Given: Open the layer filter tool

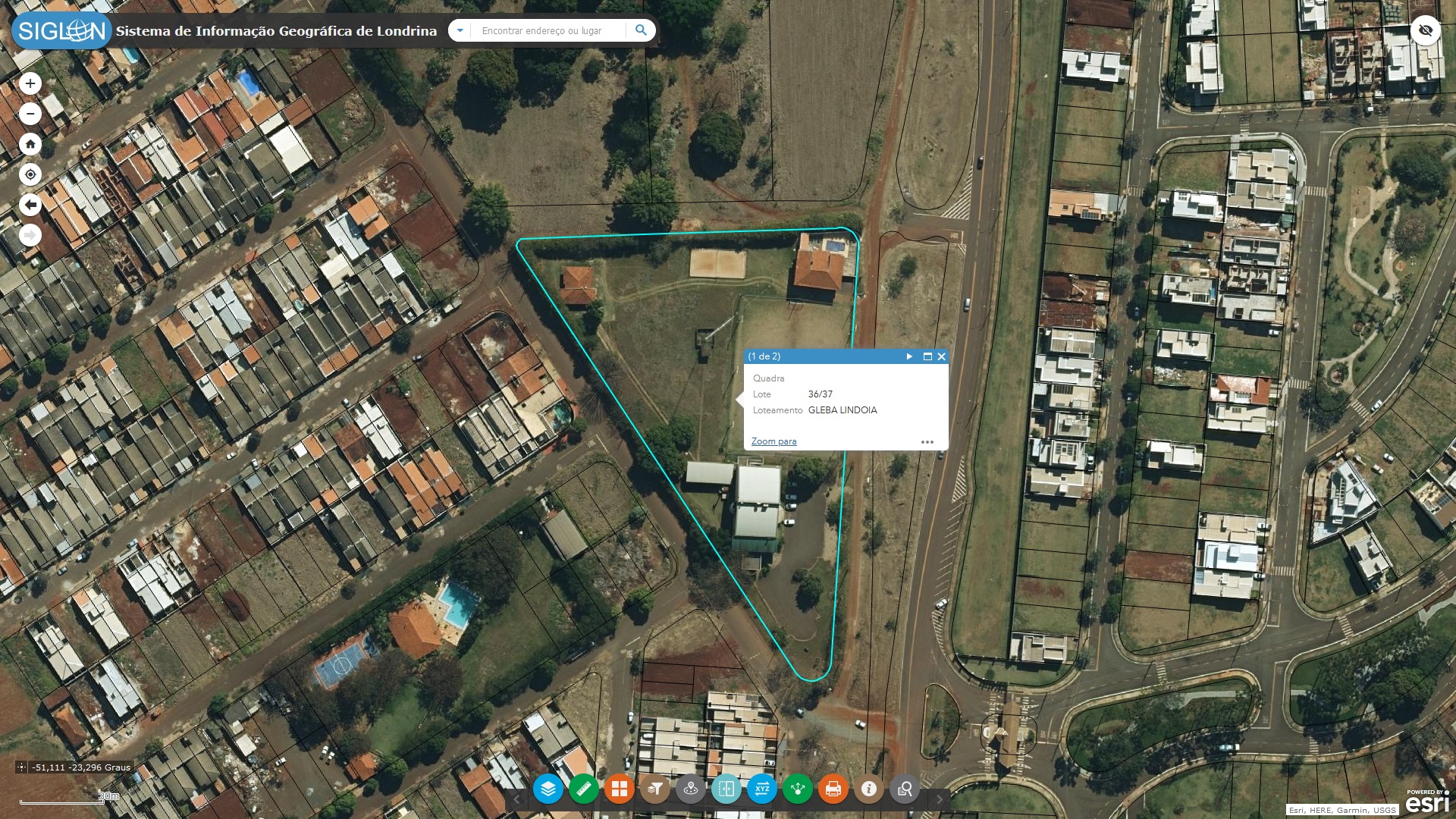Looking at the screenshot, I should click(655, 789).
